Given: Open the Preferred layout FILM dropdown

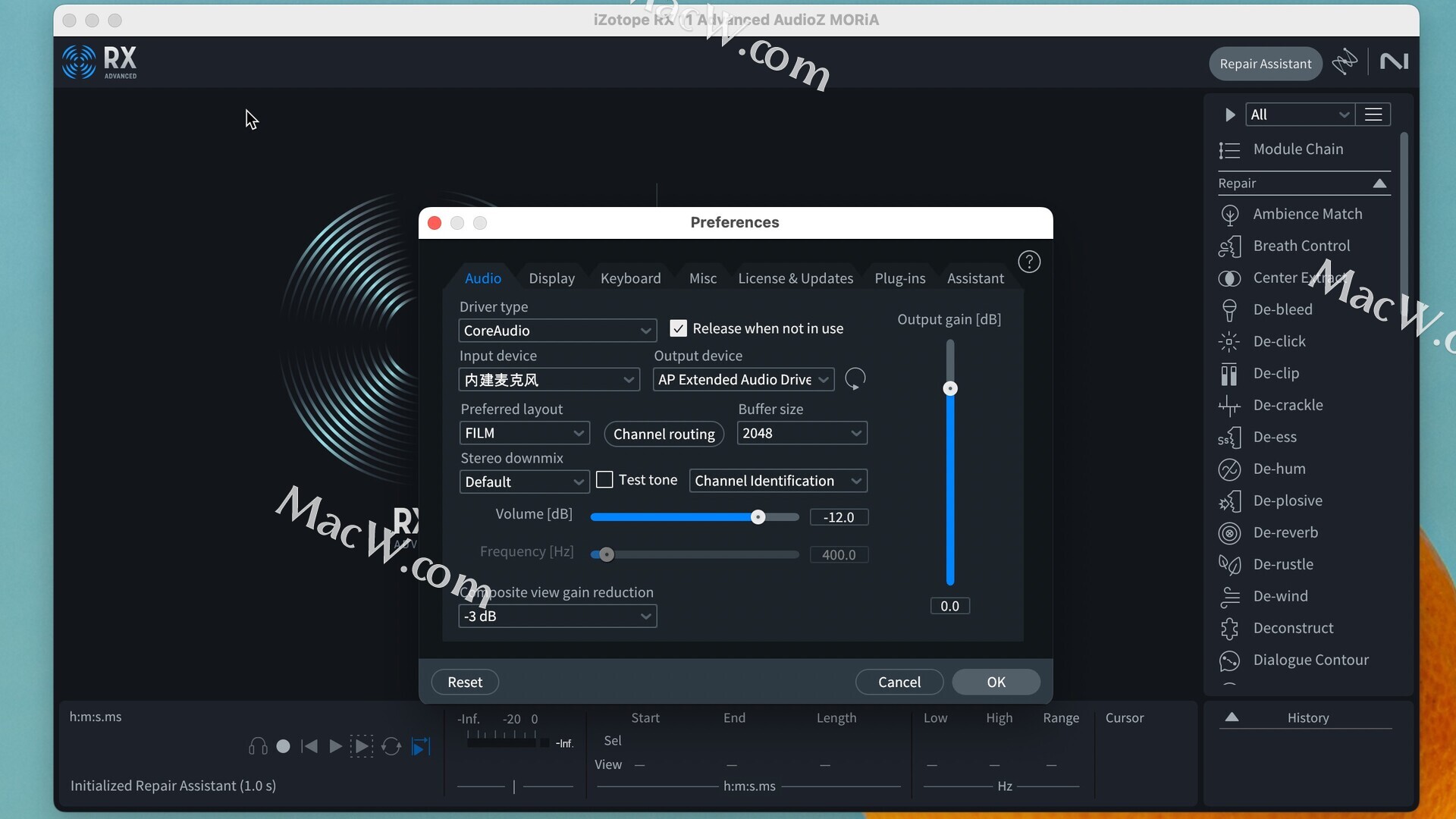Looking at the screenshot, I should coord(525,433).
